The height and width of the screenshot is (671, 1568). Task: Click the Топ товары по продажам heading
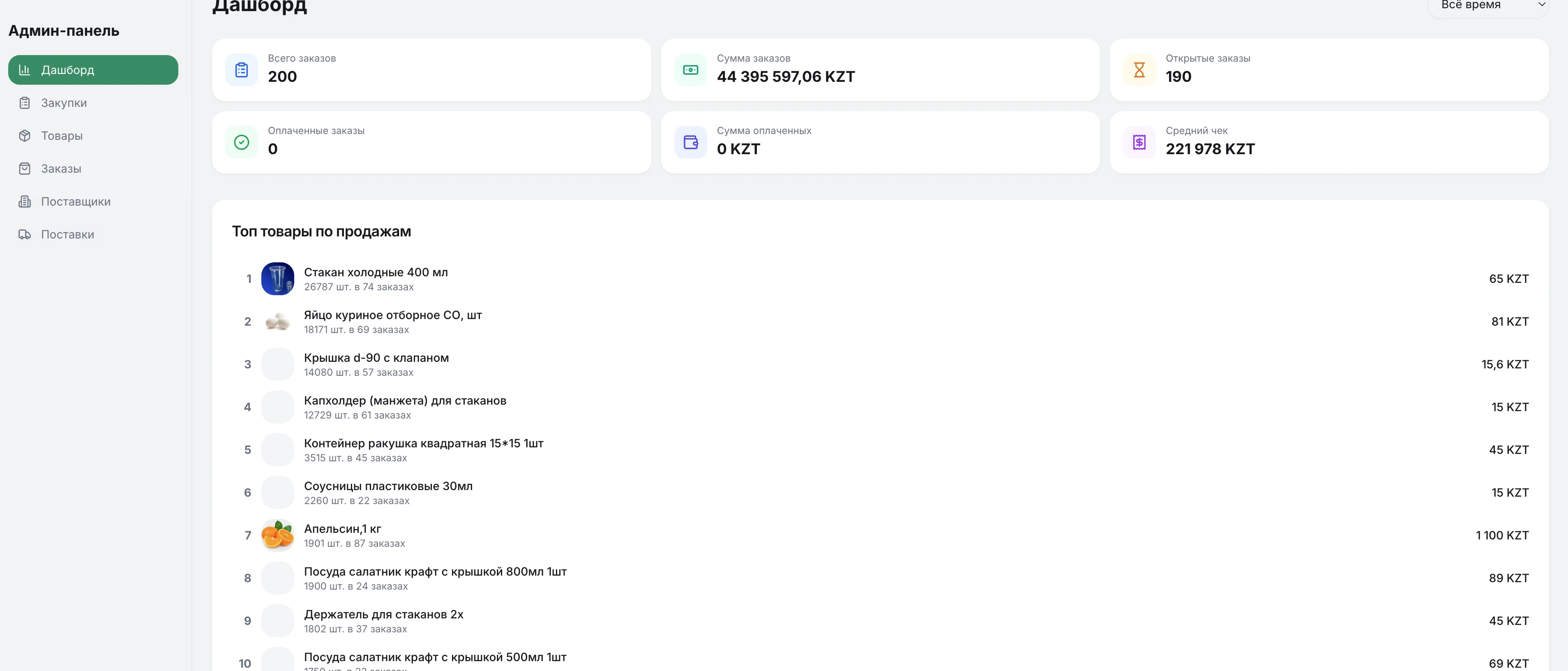(x=321, y=231)
